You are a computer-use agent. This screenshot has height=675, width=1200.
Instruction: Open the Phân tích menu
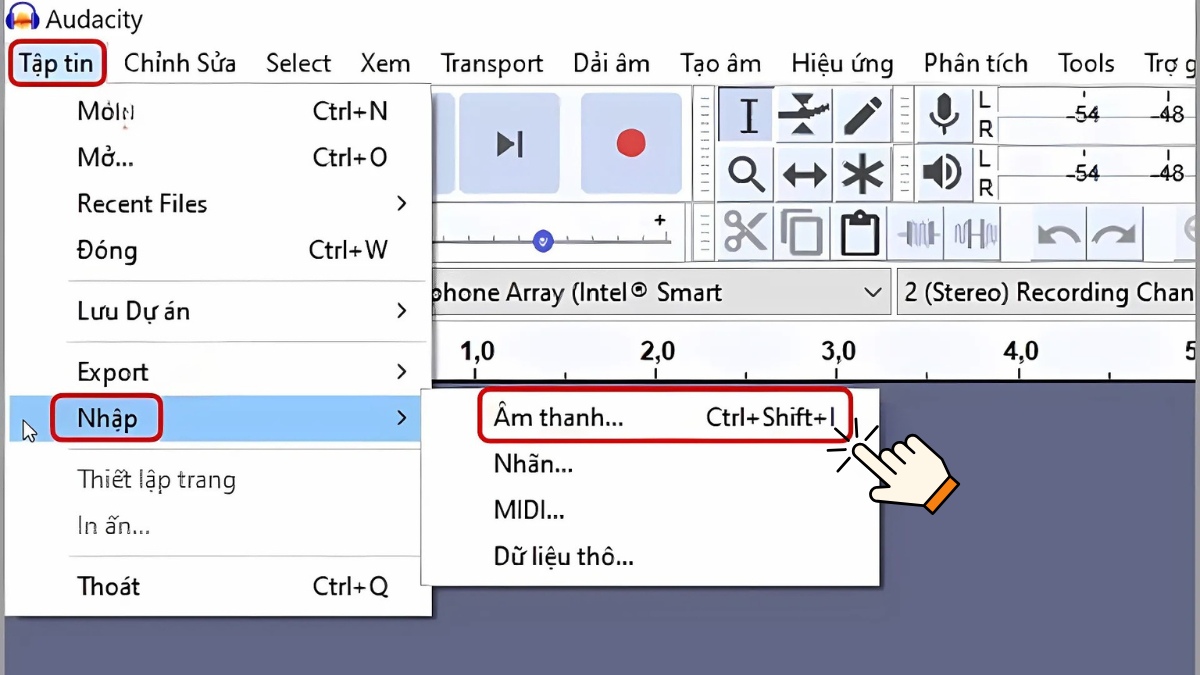[x=975, y=64]
